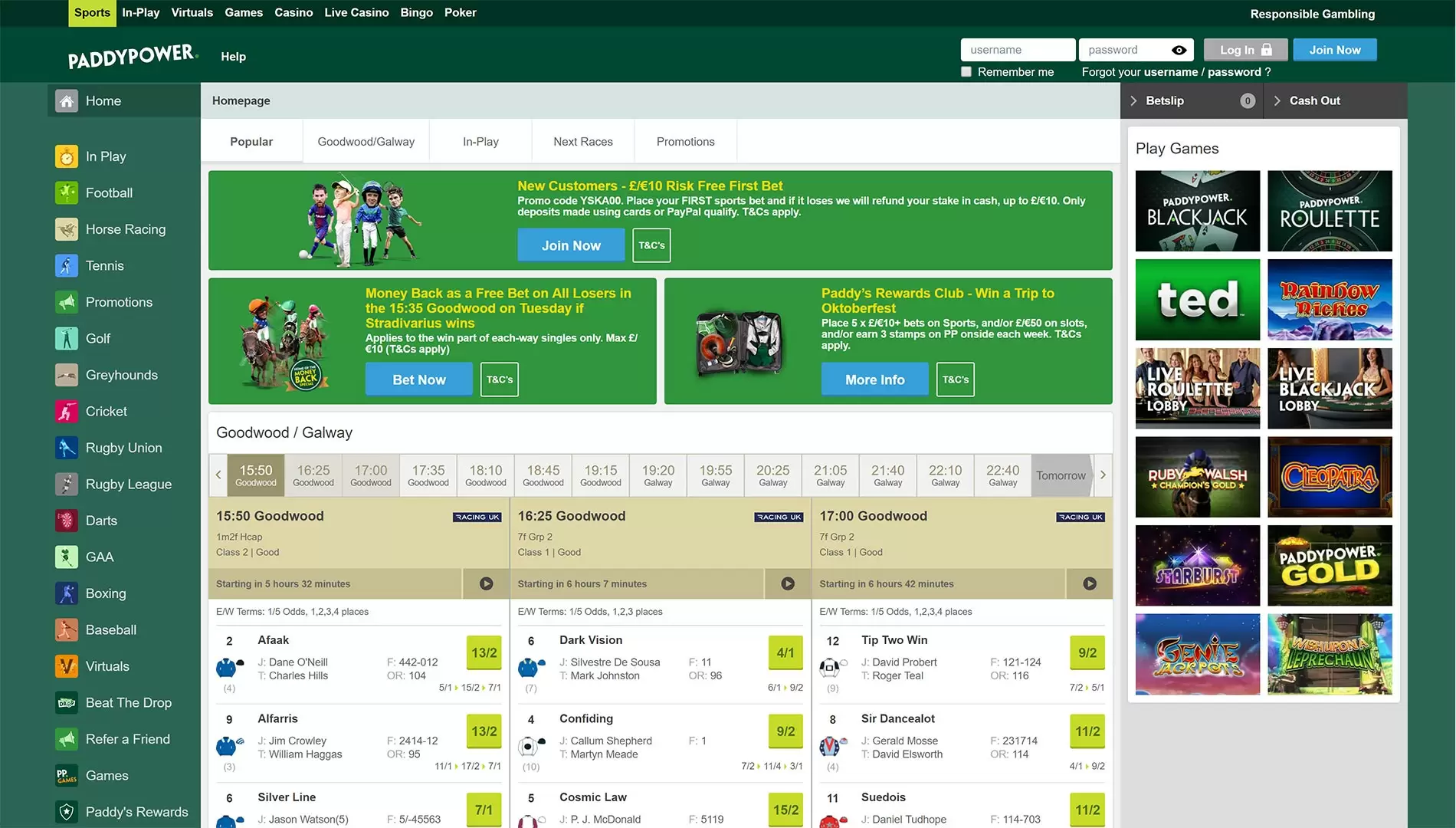1456x828 pixels.
Task: Switch to the In-Play content tab
Action: tap(480, 142)
